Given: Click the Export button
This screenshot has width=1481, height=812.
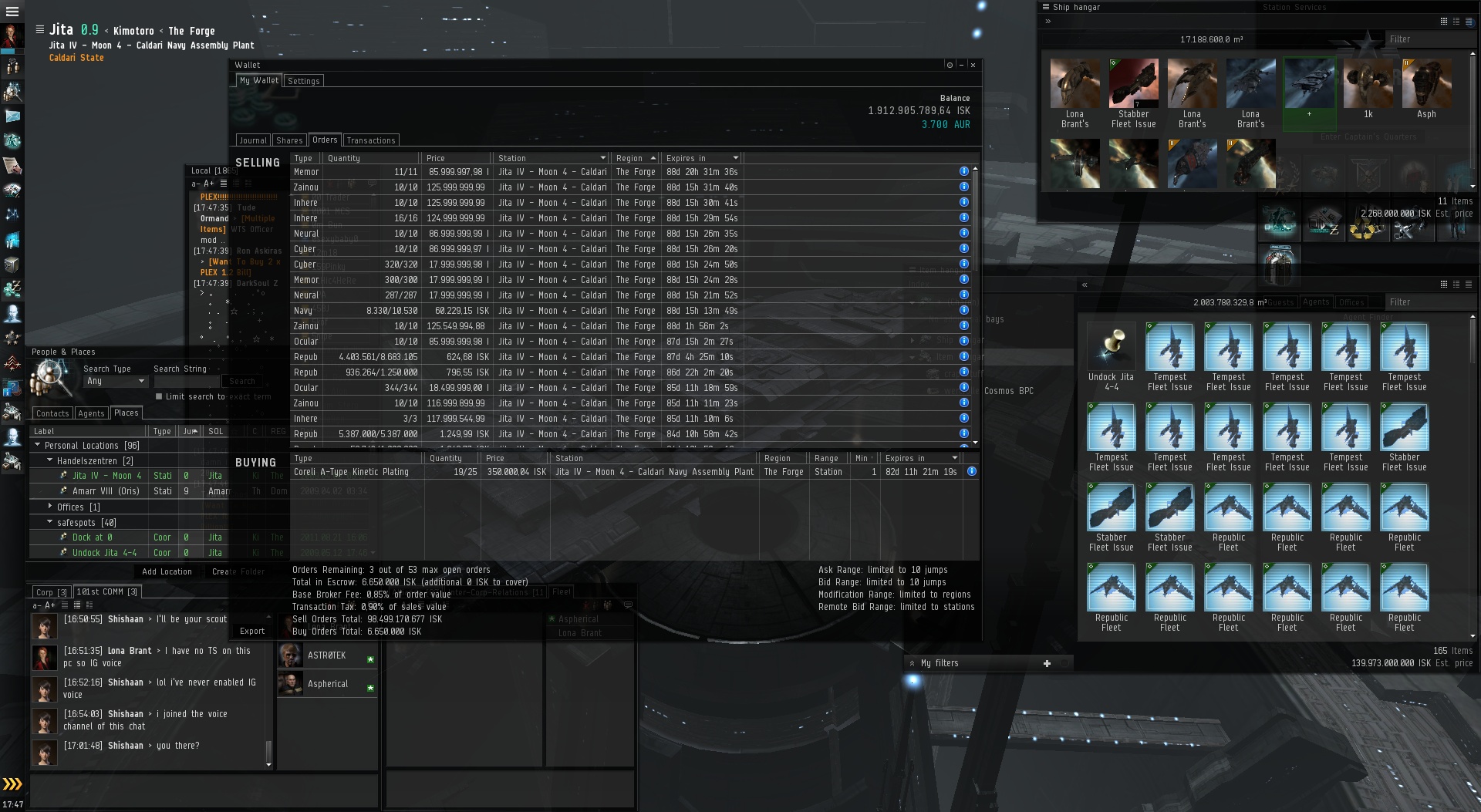Looking at the screenshot, I should (x=252, y=631).
